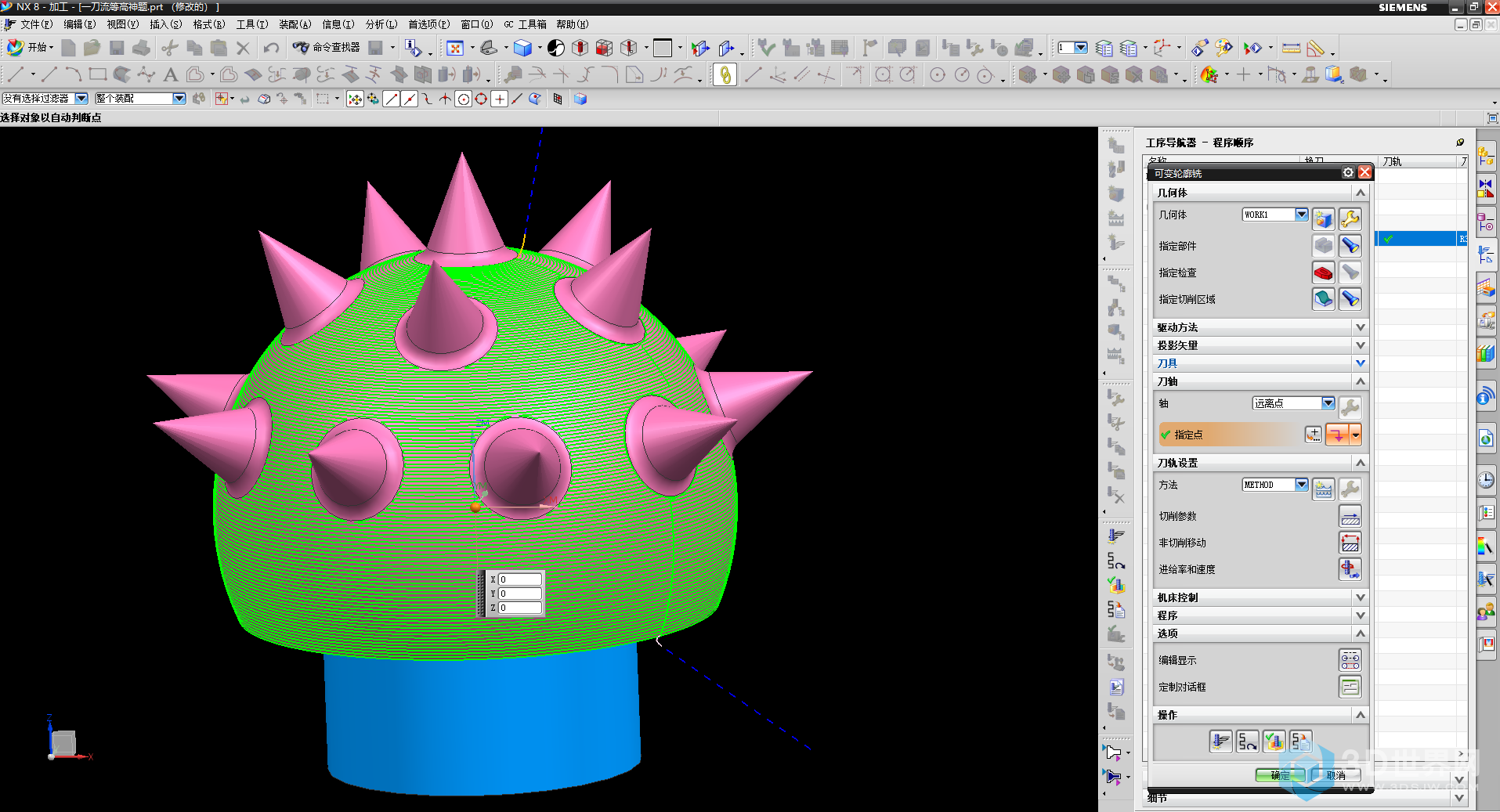Click the Undo arrow in top toolbar
Screen dimensions: 1500x812
click(x=271, y=48)
